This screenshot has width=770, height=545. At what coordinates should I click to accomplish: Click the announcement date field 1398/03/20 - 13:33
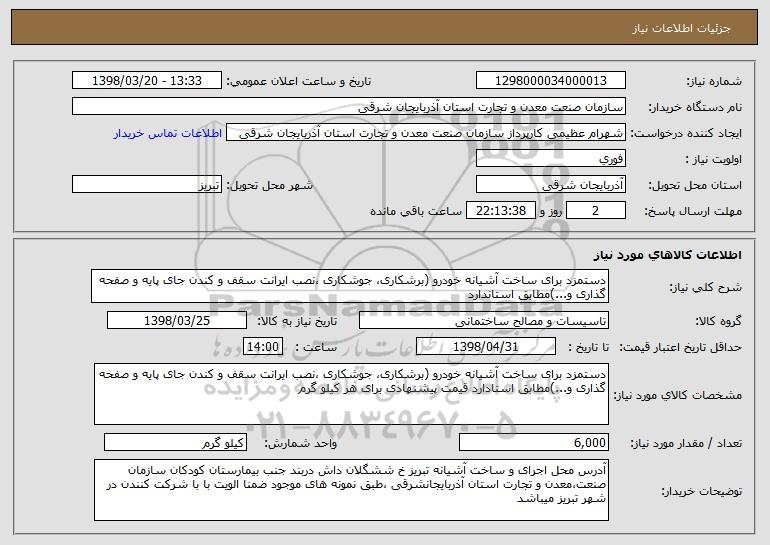pyautogui.click(x=147, y=80)
